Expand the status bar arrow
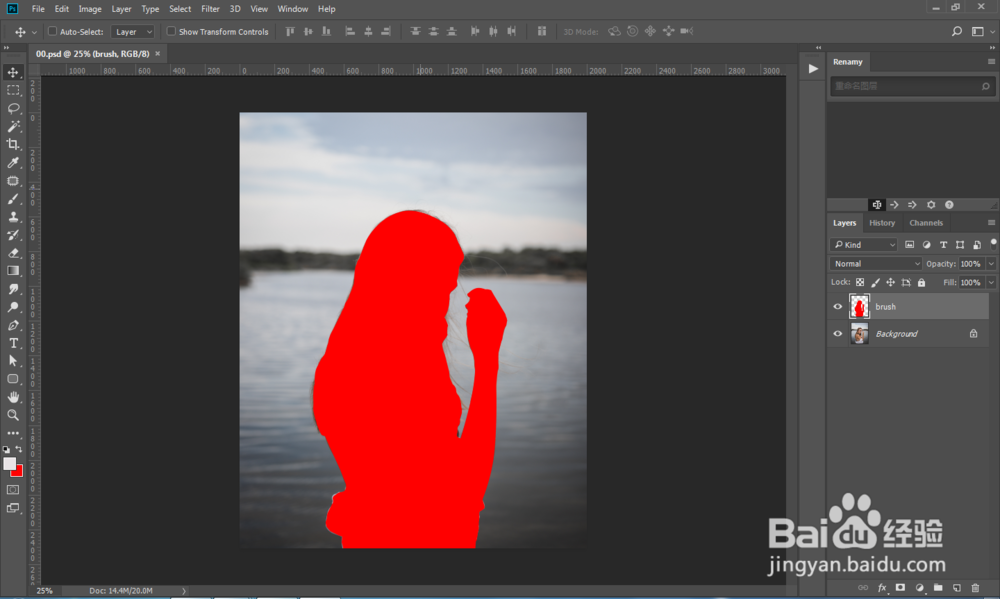Viewport: 1000px width, 599px height. pyautogui.click(x=184, y=591)
